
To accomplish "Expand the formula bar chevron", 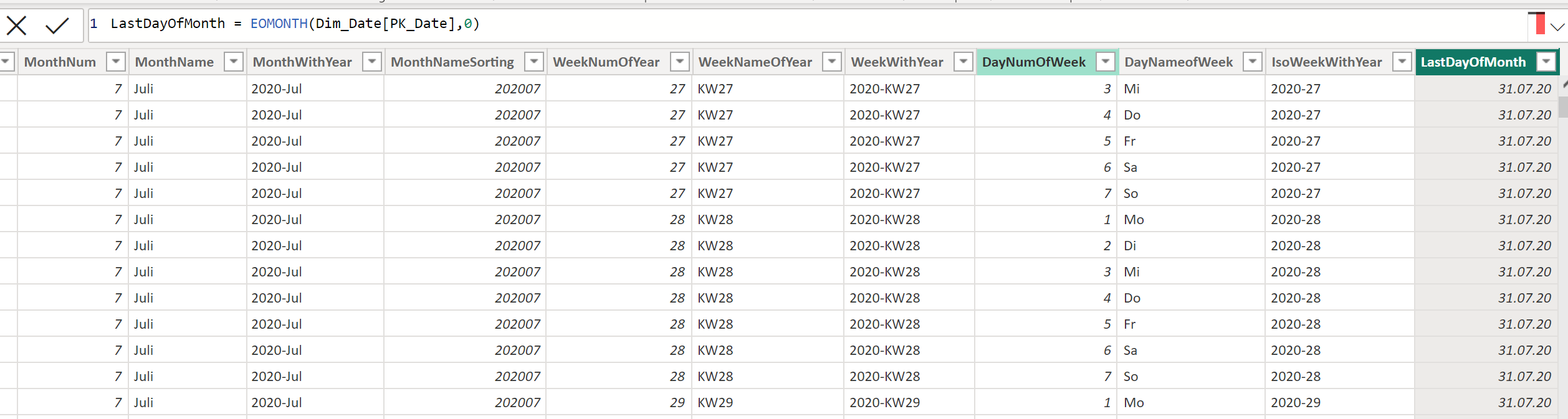I will (x=1557, y=27).
